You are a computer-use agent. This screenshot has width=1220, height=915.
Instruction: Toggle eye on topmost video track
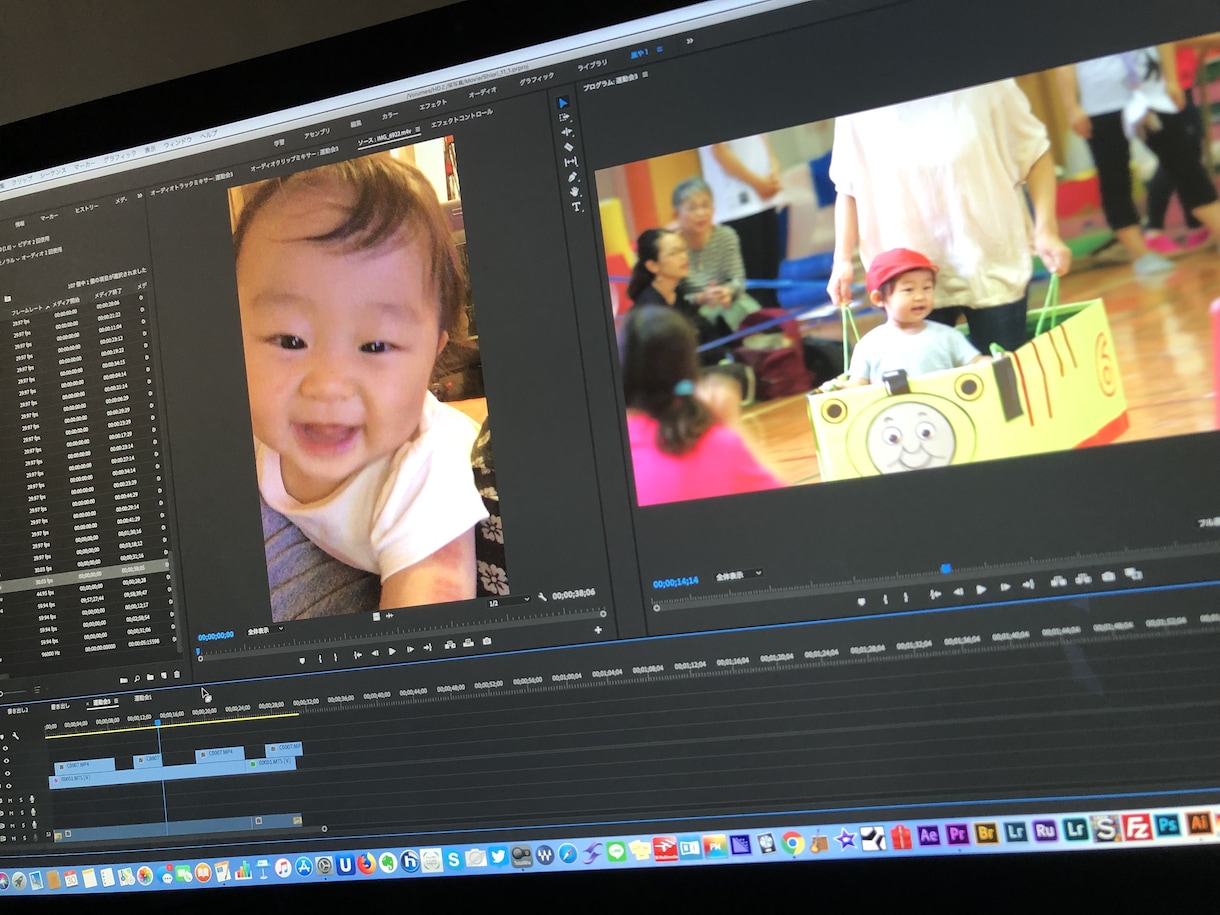point(5,748)
